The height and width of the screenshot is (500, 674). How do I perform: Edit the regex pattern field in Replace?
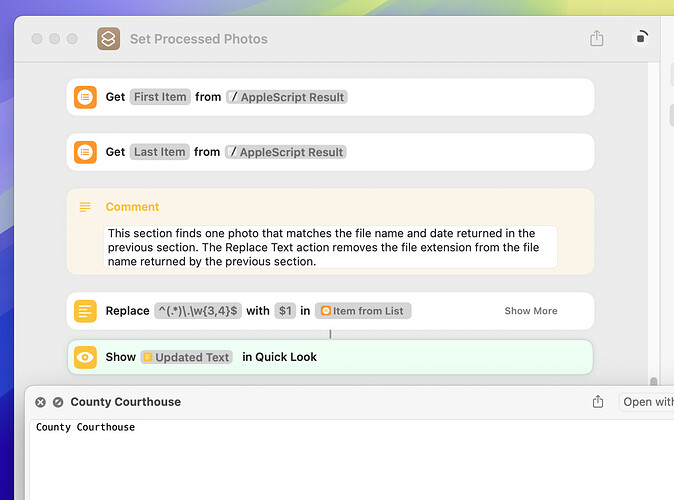tap(197, 311)
